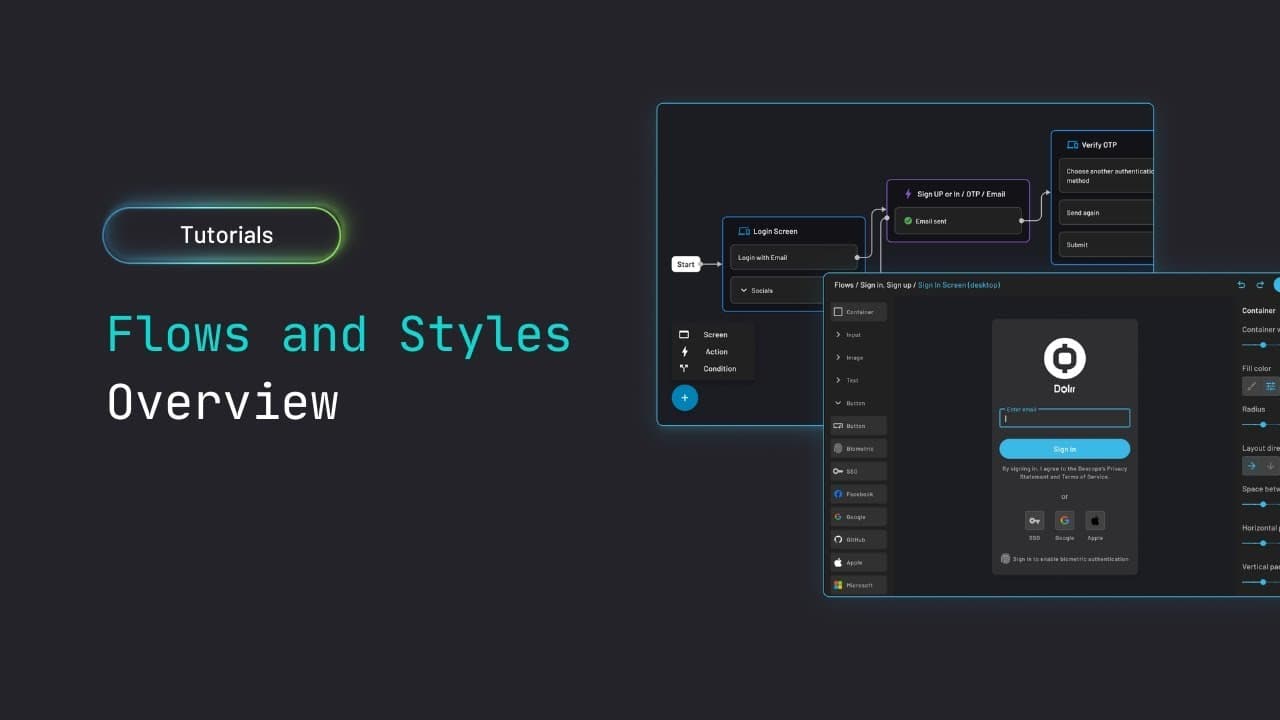This screenshot has width=1280, height=720.
Task: Select horizontal layout direction right arrow
Action: 1251,465
